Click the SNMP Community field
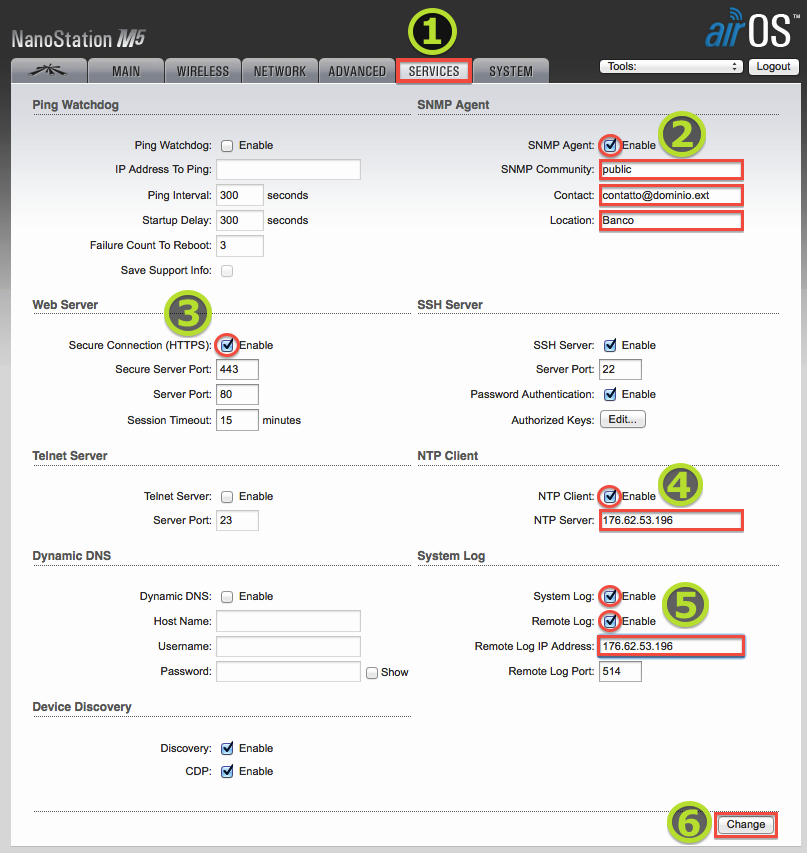 point(670,169)
